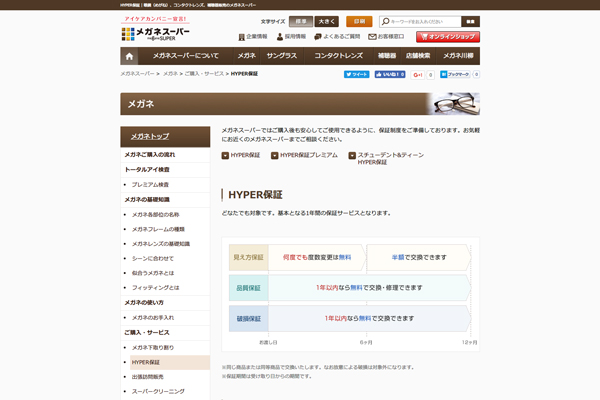Click the Google+1 share button
The height and width of the screenshot is (400, 600).
pos(417,75)
